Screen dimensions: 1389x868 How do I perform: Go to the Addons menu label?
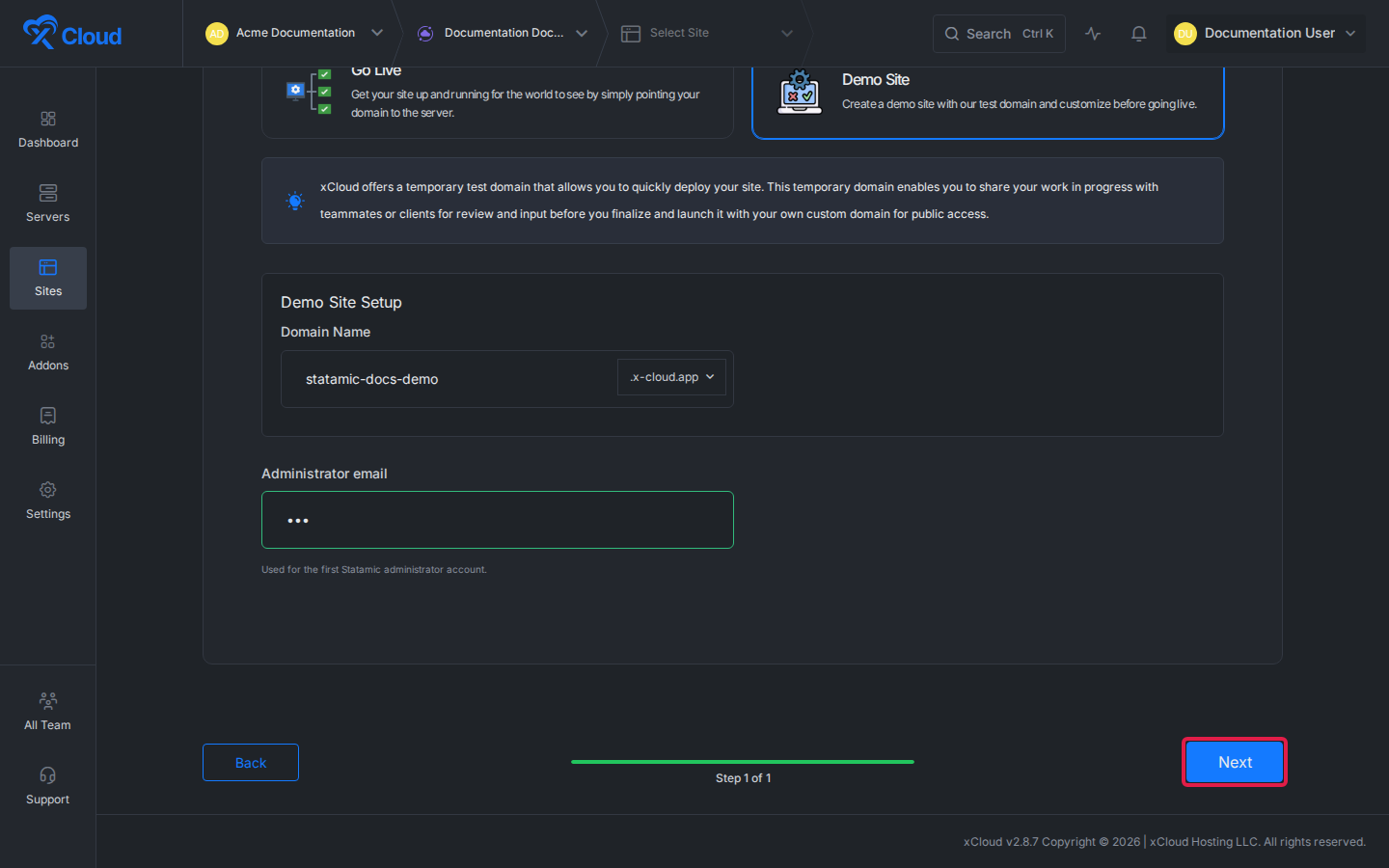pyautogui.click(x=48, y=366)
